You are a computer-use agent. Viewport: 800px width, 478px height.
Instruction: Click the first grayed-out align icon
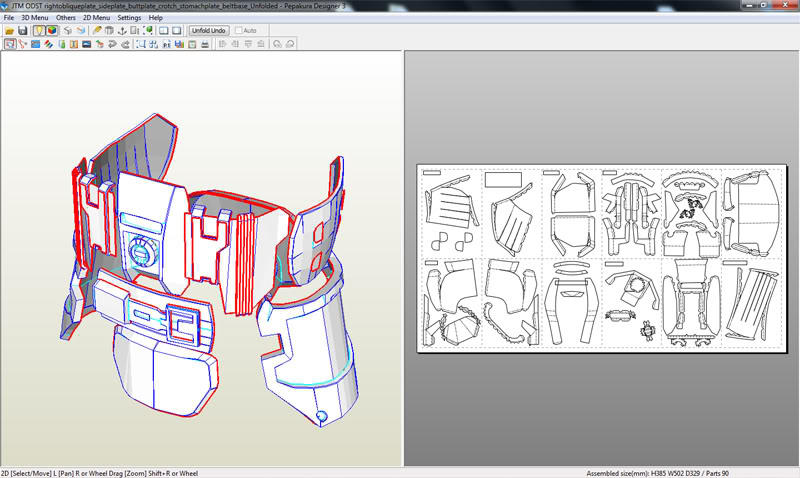[222, 44]
